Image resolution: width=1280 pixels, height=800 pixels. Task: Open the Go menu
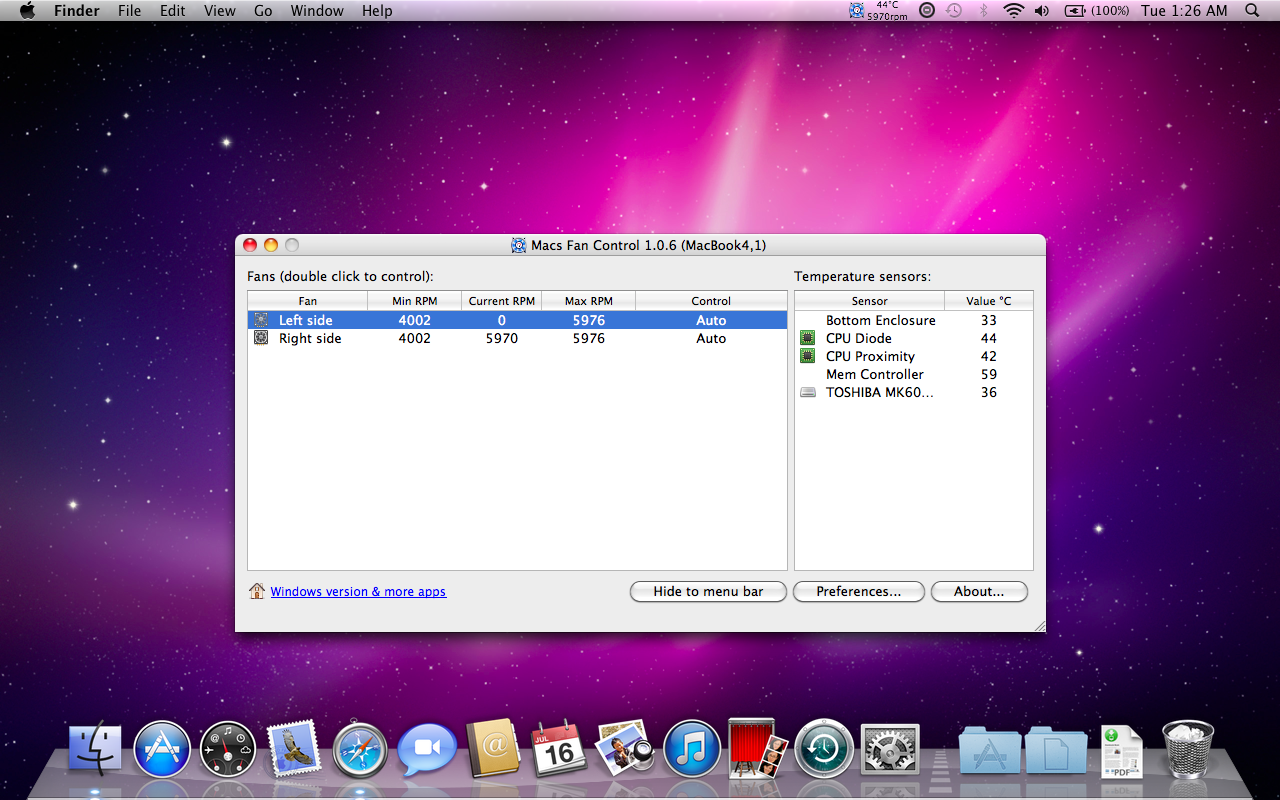[263, 10]
